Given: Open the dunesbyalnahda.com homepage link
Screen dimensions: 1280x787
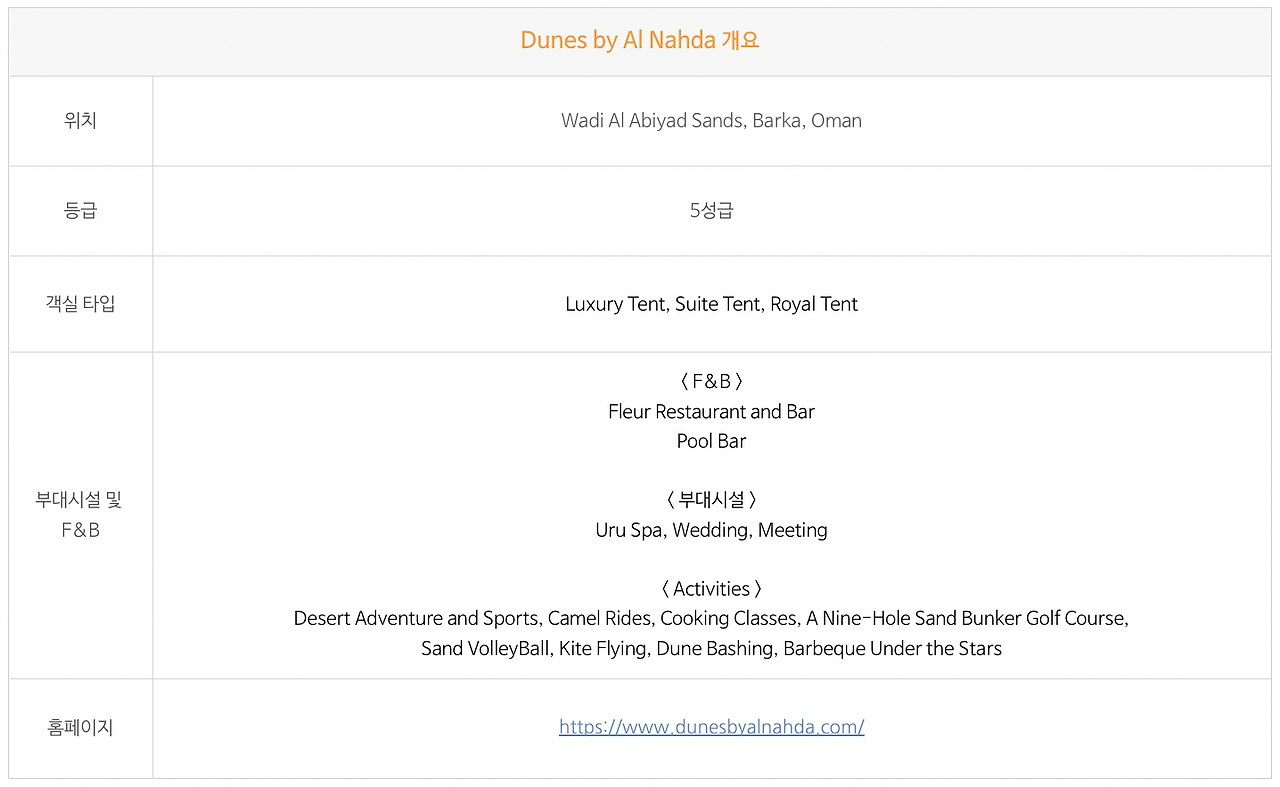Looking at the screenshot, I should tap(711, 727).
